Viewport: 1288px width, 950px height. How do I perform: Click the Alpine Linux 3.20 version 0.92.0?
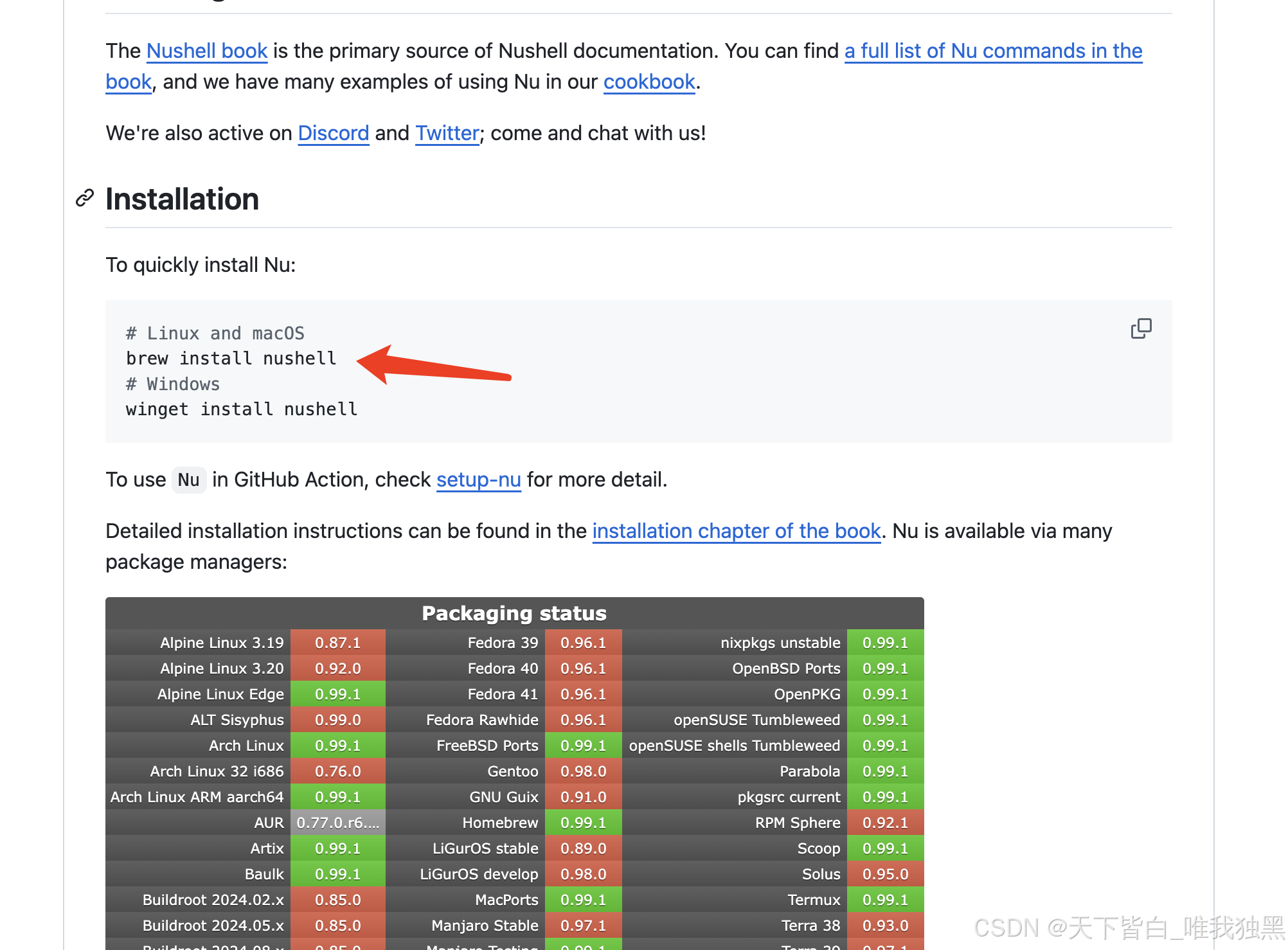tap(338, 668)
